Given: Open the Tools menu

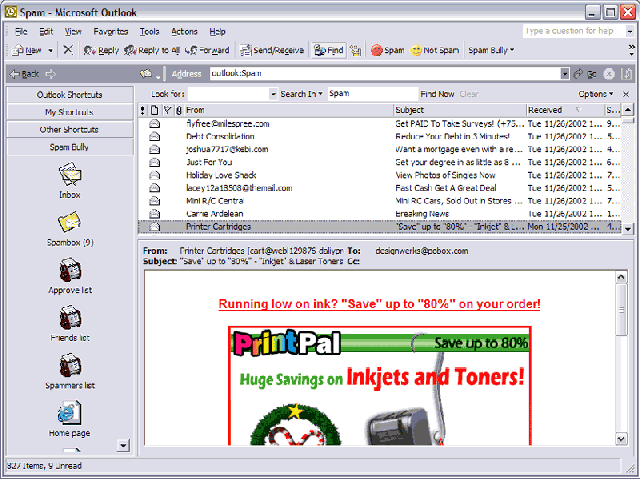Looking at the screenshot, I should pyautogui.click(x=149, y=31).
